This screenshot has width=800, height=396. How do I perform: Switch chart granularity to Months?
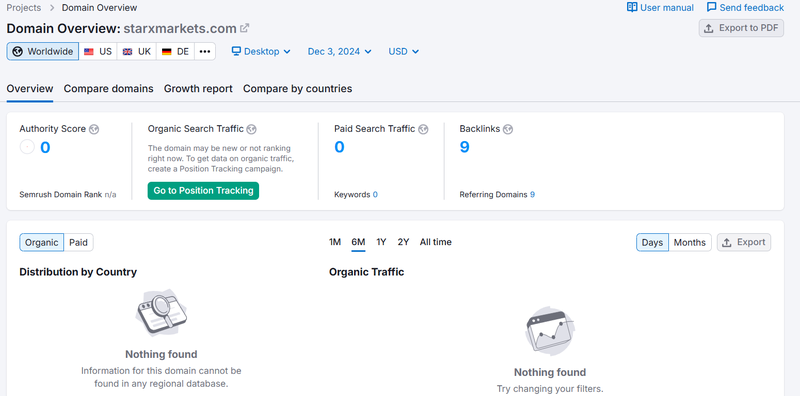pyautogui.click(x=689, y=242)
